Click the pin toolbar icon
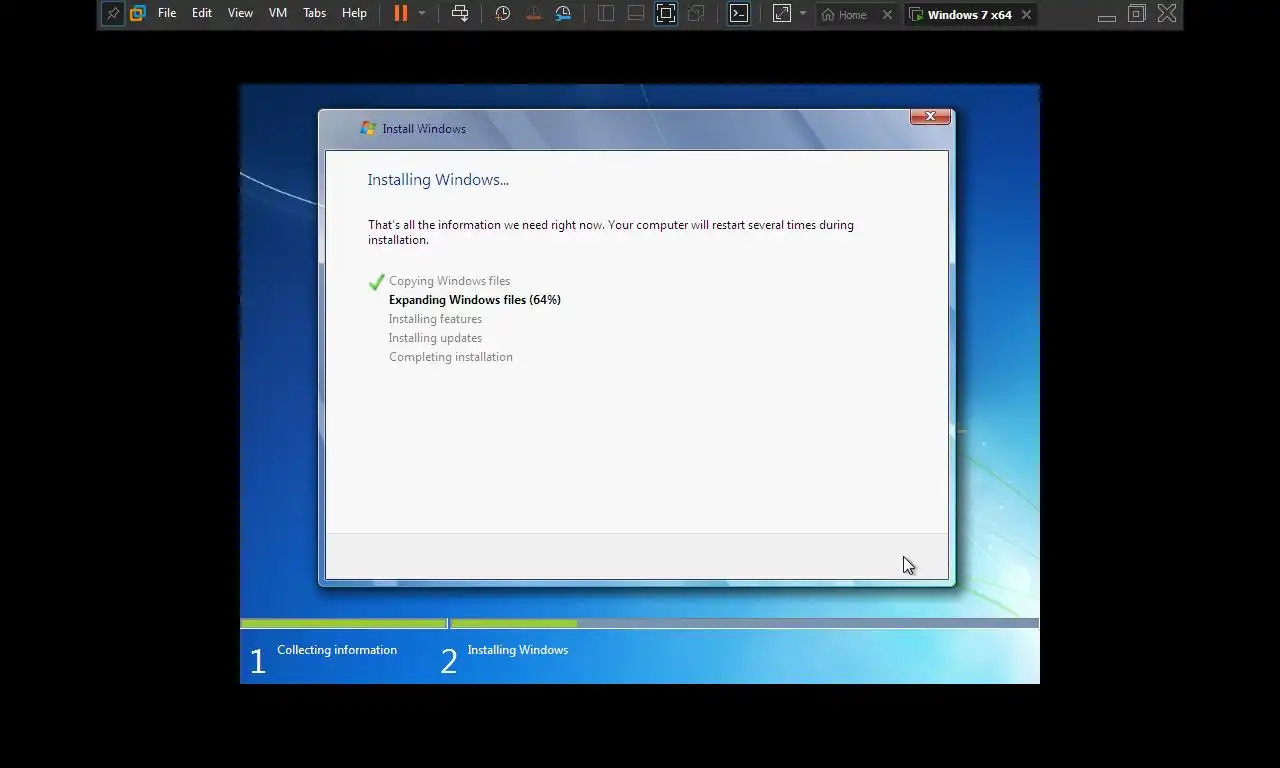 point(113,14)
